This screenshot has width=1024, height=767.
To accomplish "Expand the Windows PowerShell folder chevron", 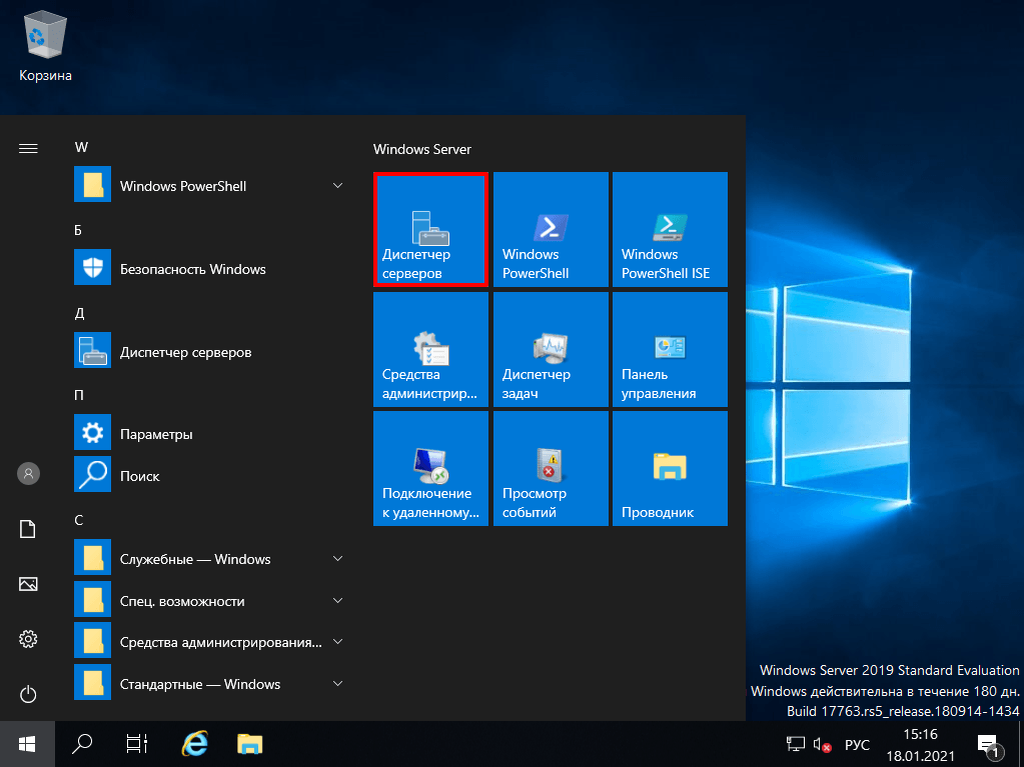I will [x=338, y=186].
